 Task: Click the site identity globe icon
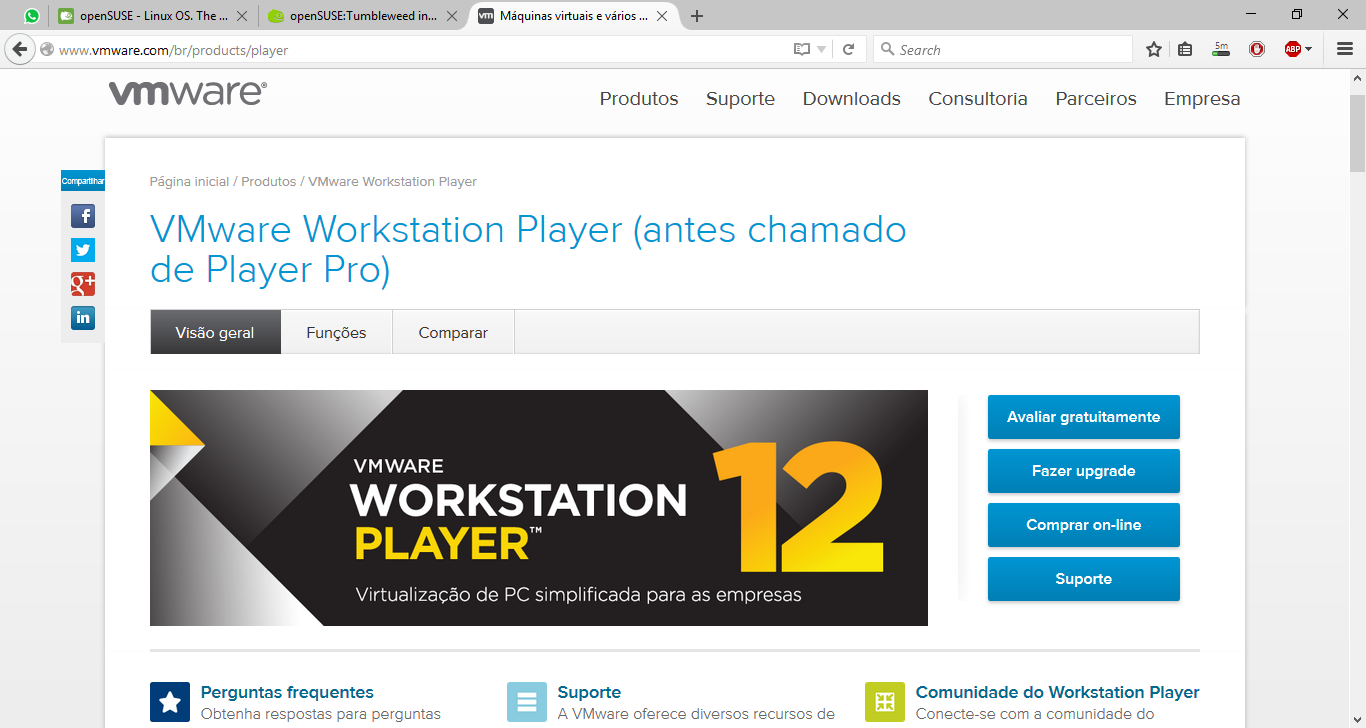coord(47,50)
